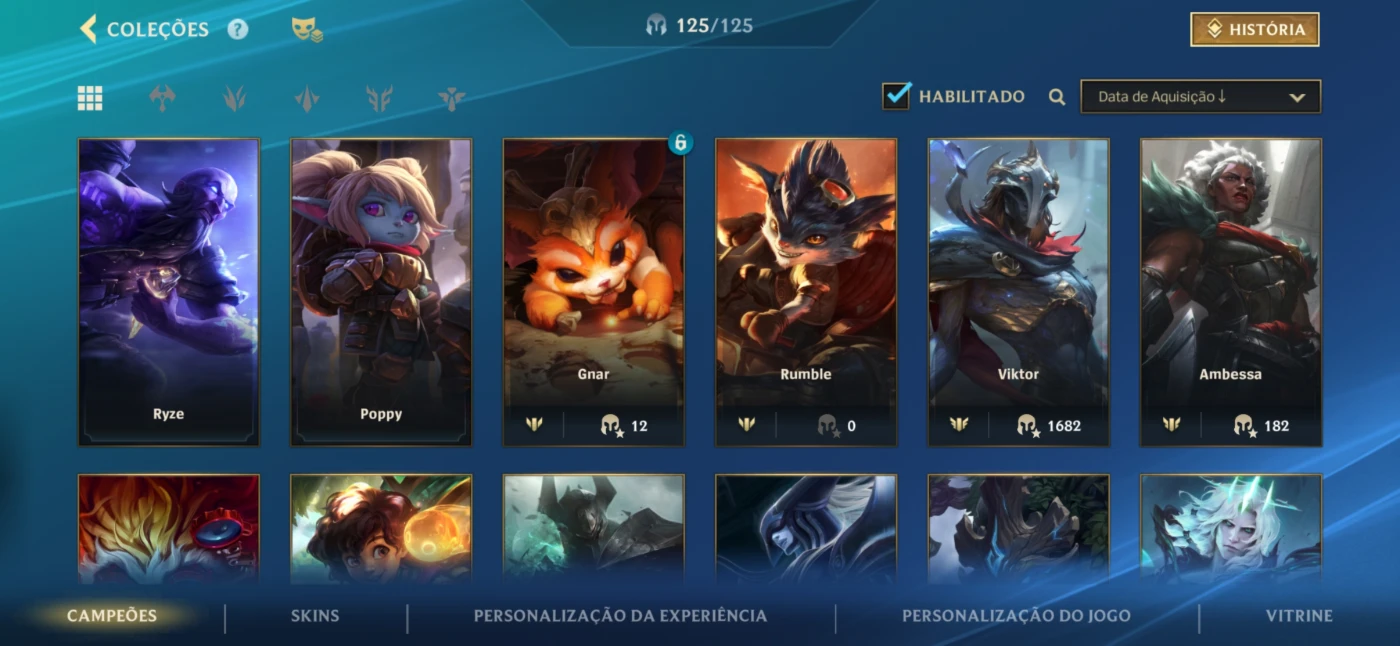The image size is (1400, 646).
Task: Open the Ambessa champion card
Action: 1231,292
